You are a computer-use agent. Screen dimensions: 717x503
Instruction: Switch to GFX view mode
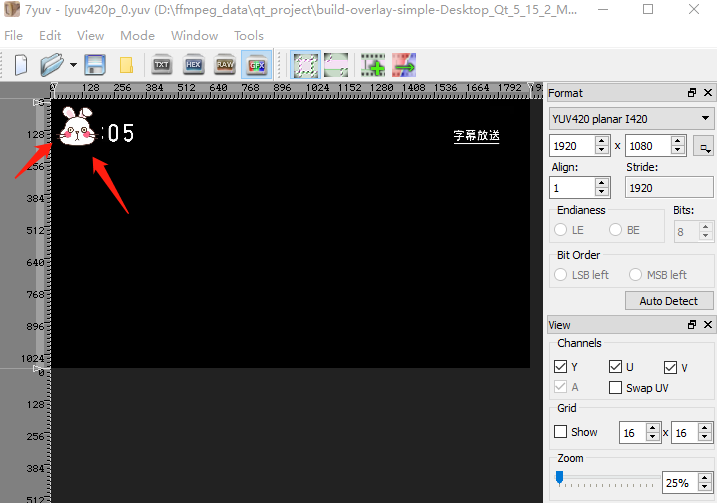(x=257, y=65)
